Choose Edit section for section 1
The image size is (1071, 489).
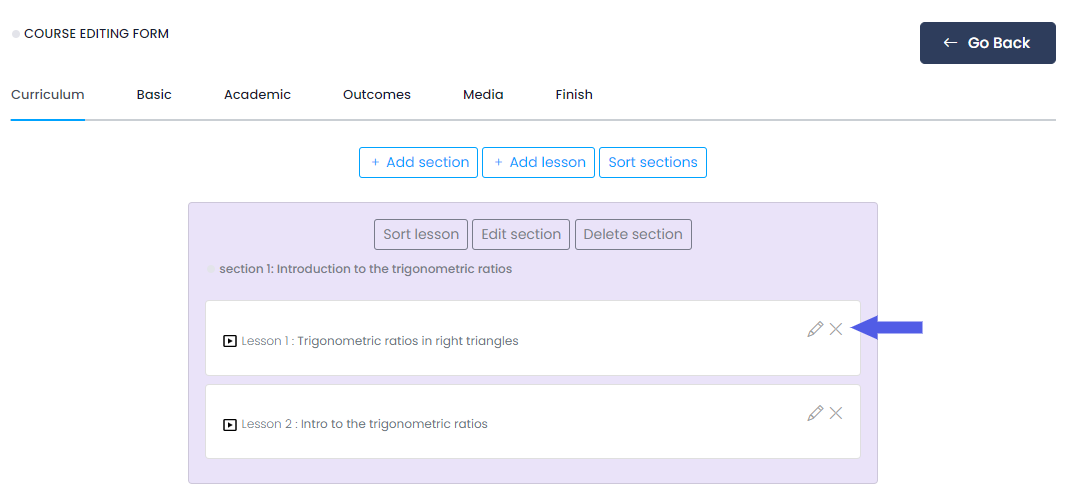pyautogui.click(x=521, y=235)
